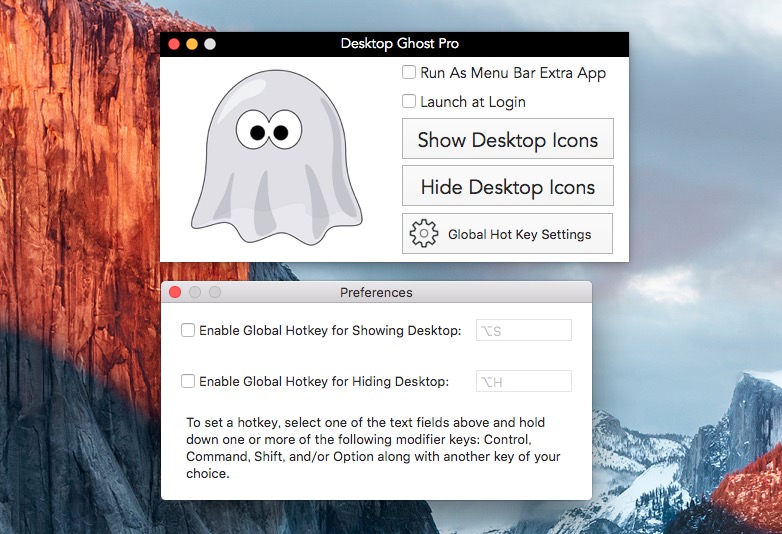Enable Run As Menu Bar Extra App
This screenshot has height=534, width=782.
pyautogui.click(x=409, y=72)
